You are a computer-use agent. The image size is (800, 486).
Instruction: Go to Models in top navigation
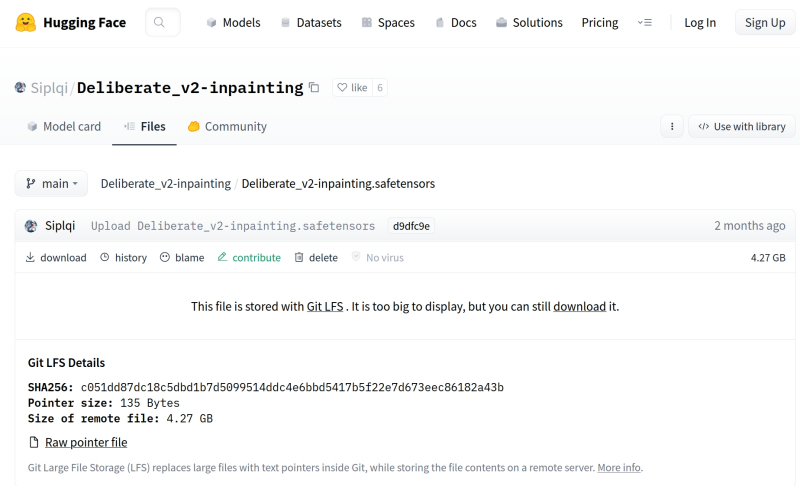[x=233, y=22]
